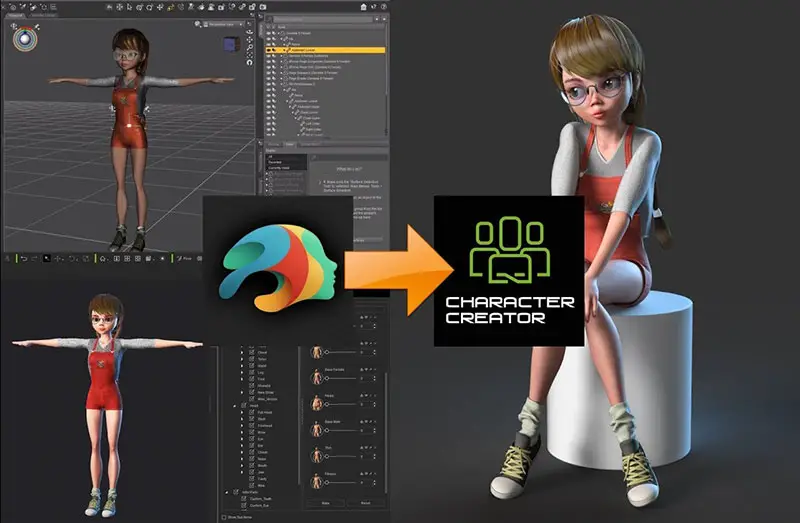Screen dimensions: 800x523
Task: Expand the Full Head tree item arrow
Action: tap(242, 412)
